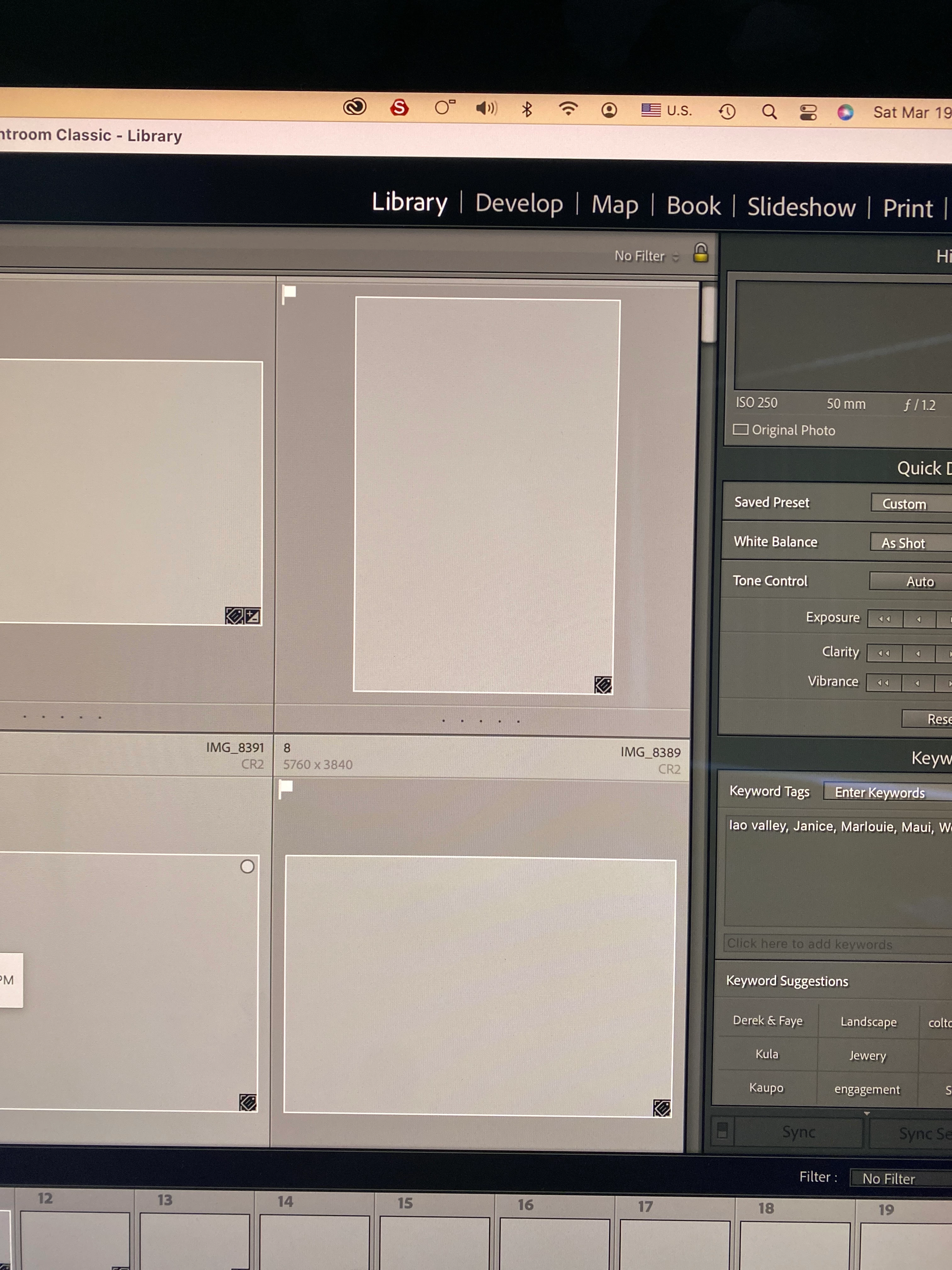The width and height of the screenshot is (952, 1270).
Task: Click the large Exposure decrease double arrow
Action: pos(884,619)
